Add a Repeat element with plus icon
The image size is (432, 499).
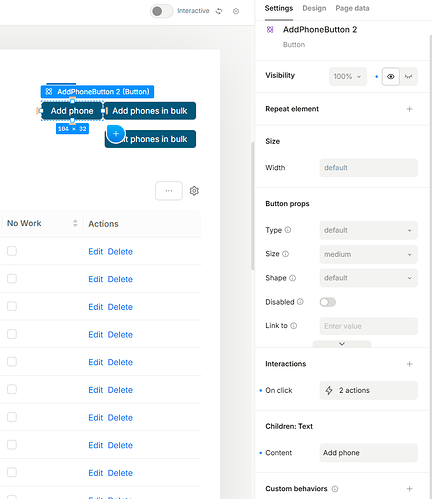click(x=409, y=109)
